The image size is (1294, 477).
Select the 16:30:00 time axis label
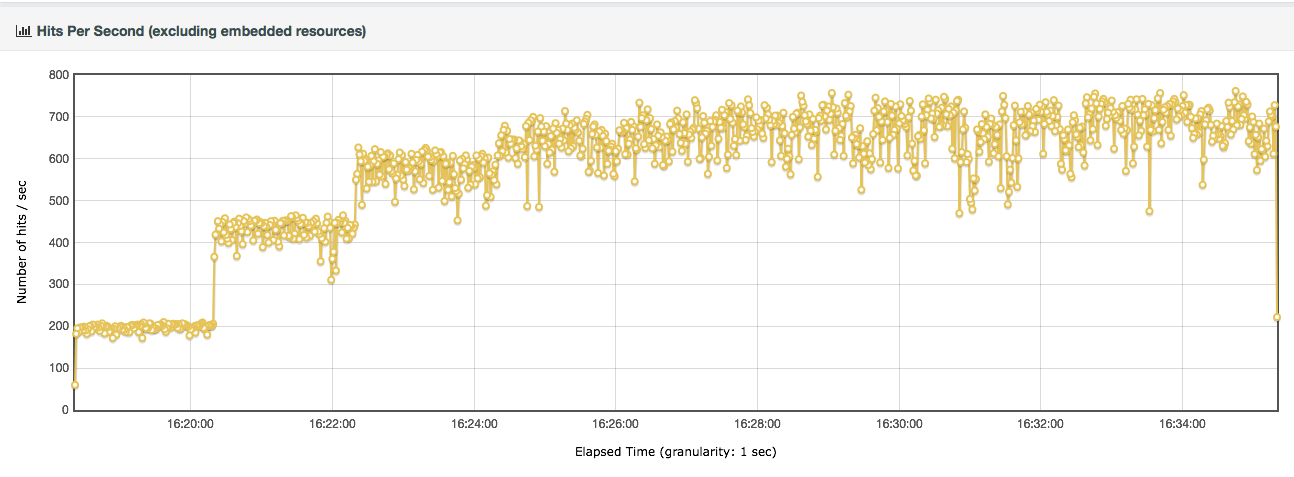(900, 424)
